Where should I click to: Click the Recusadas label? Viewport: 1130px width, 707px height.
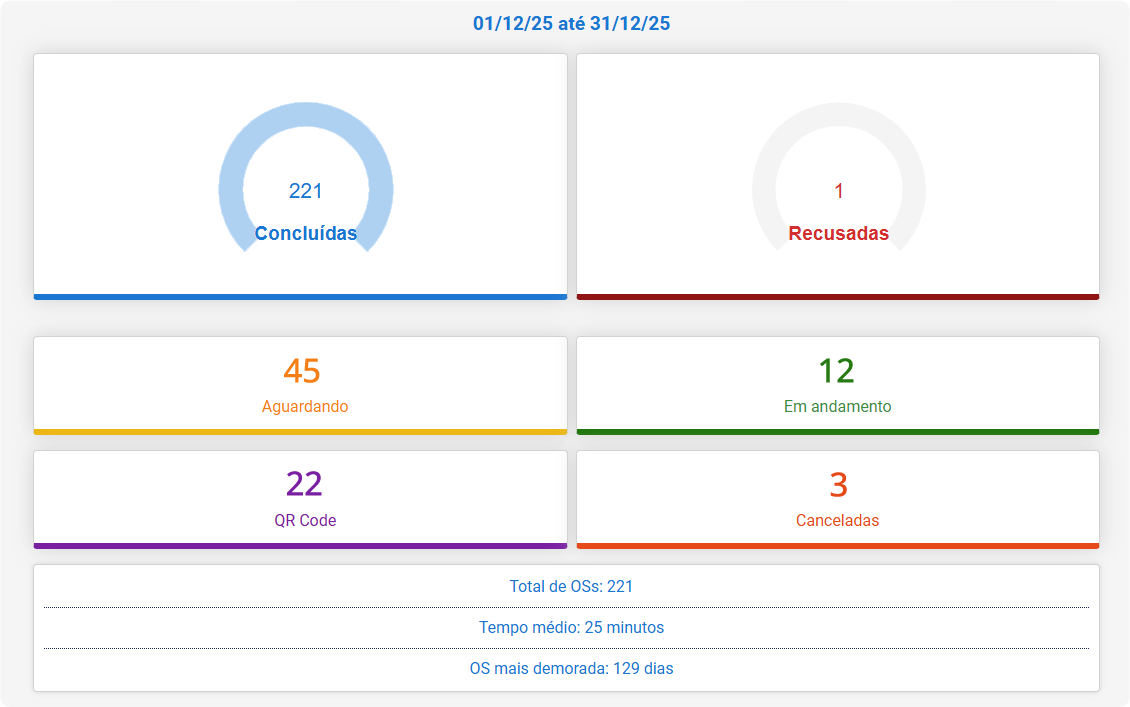838,233
